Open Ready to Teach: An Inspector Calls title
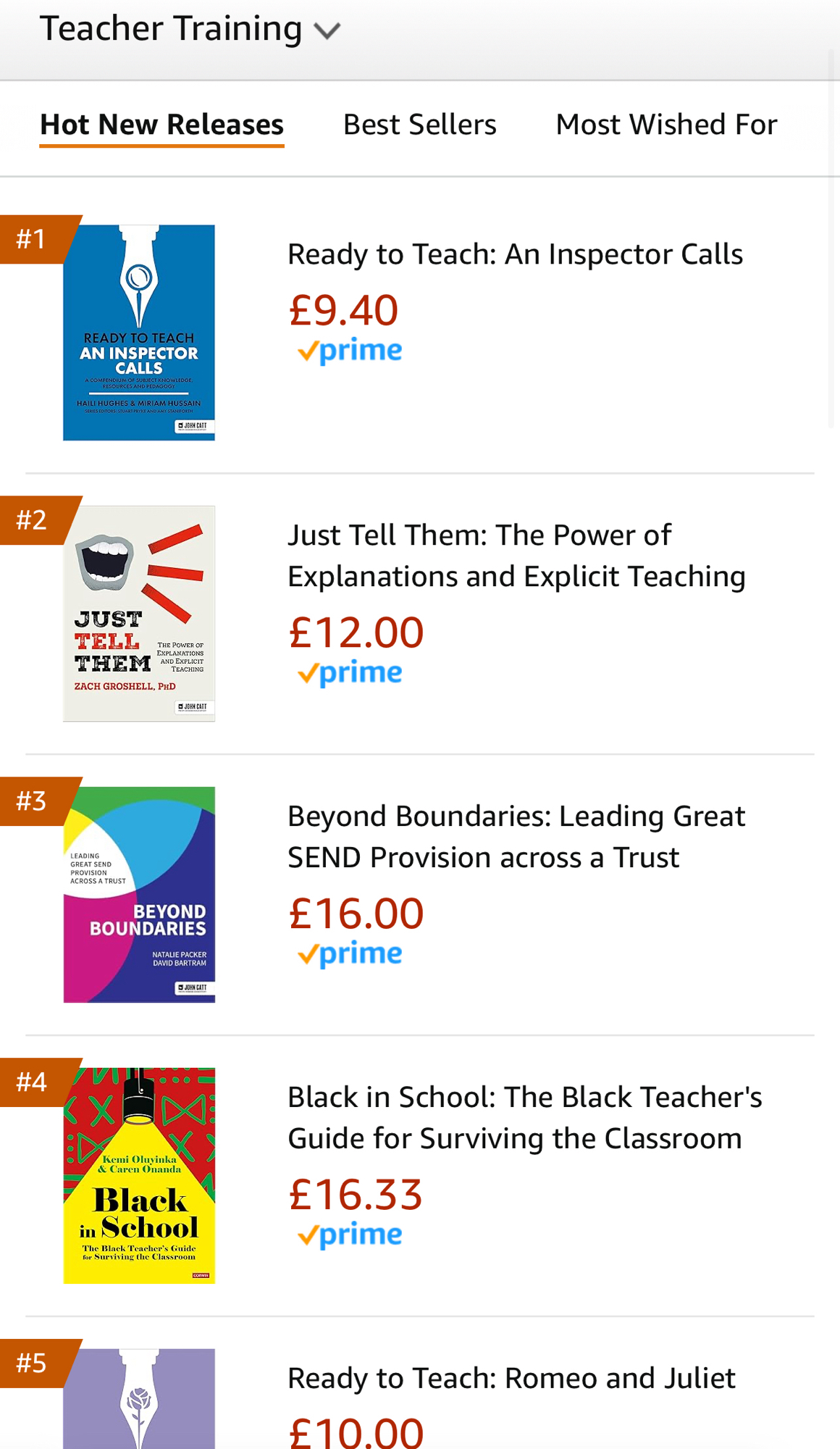 515,254
